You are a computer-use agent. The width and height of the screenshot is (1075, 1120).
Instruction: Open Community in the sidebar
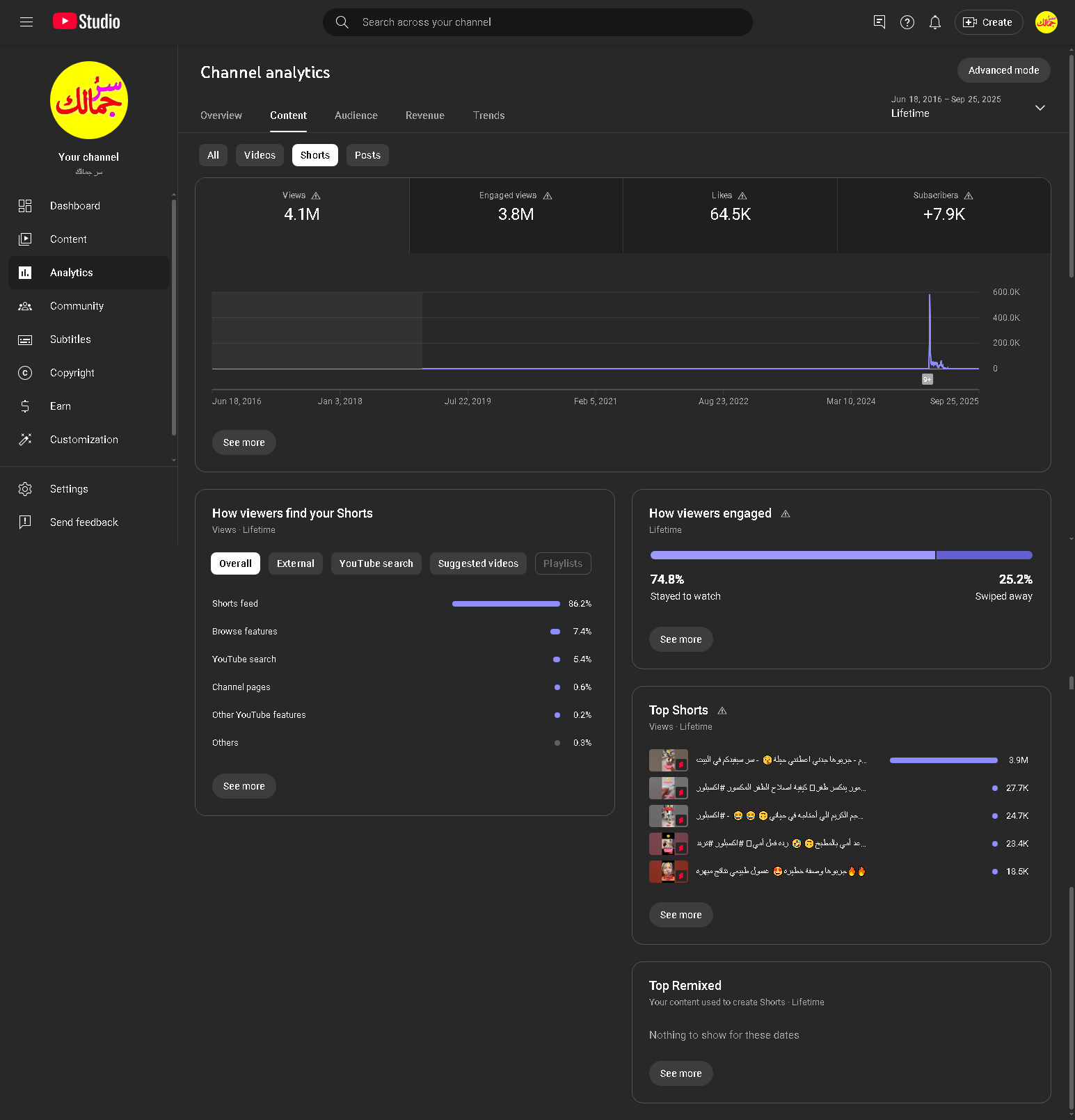[77, 306]
